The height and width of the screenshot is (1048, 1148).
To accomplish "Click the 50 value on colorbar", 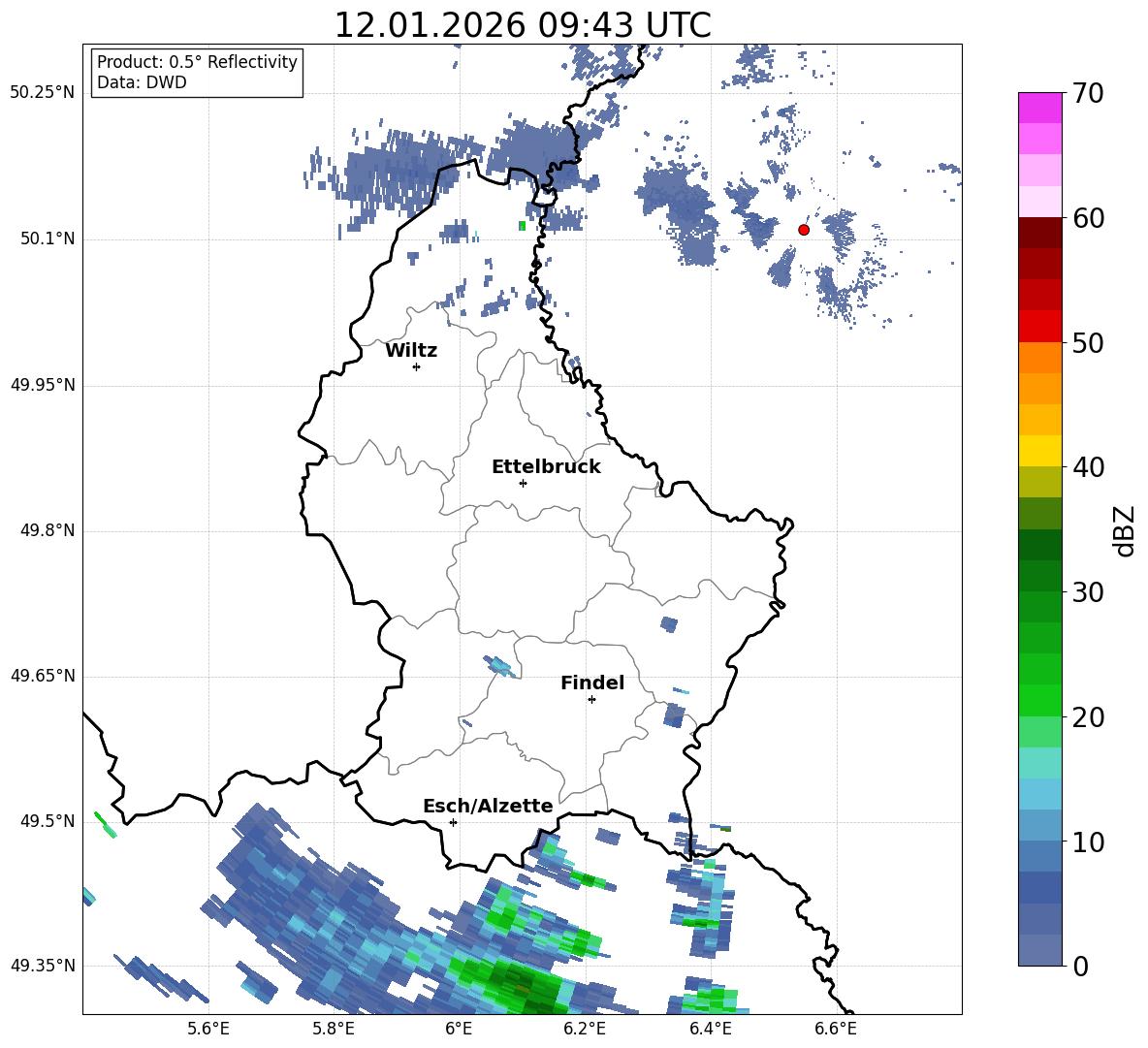I will click(x=1088, y=342).
